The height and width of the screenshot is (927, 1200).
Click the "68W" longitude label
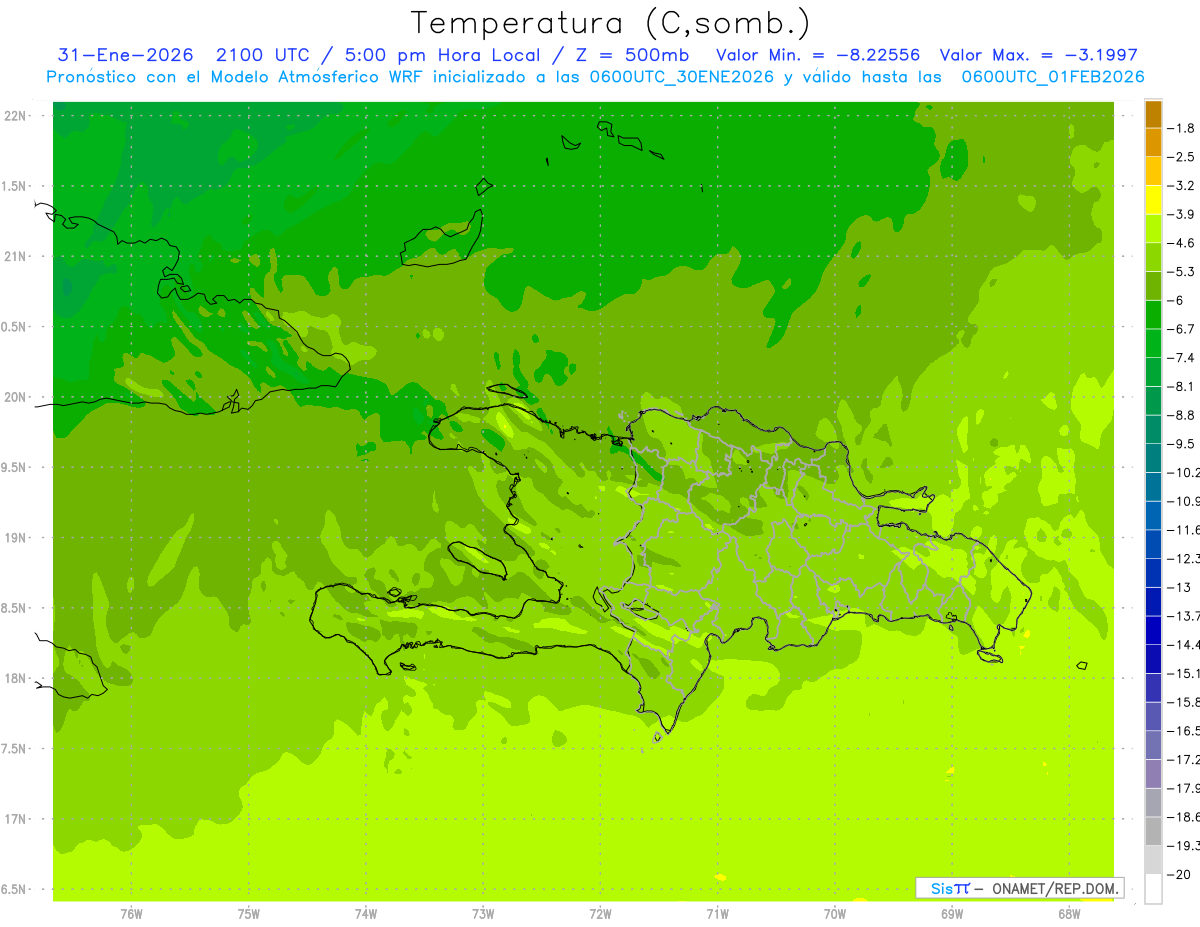coord(1069,913)
